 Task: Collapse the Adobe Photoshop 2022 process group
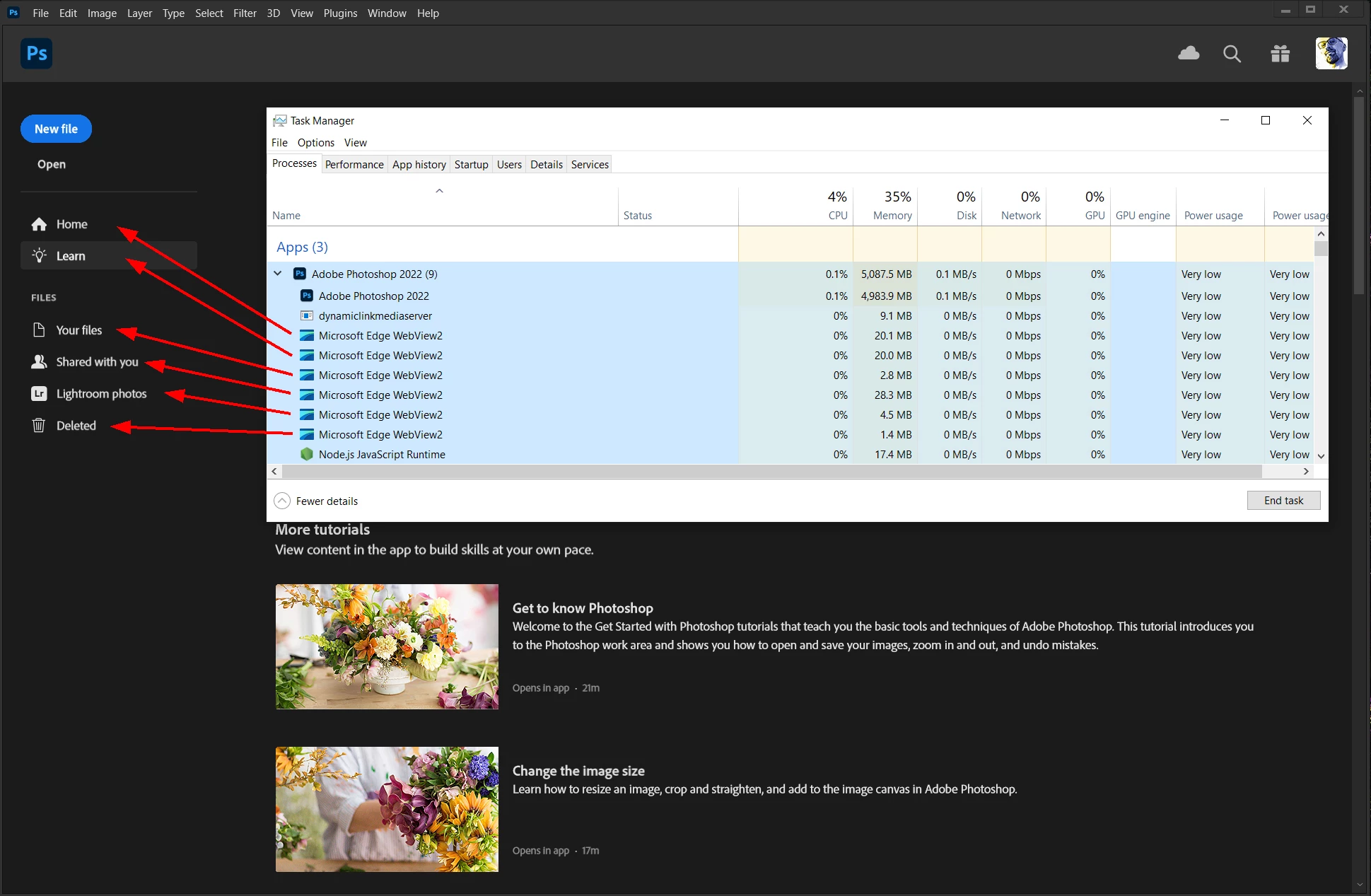click(278, 274)
